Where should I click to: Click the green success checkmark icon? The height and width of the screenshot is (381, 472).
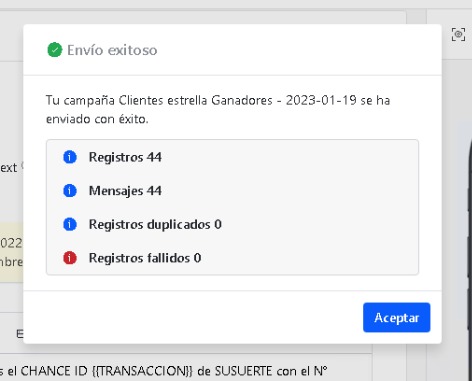click(x=55, y=50)
